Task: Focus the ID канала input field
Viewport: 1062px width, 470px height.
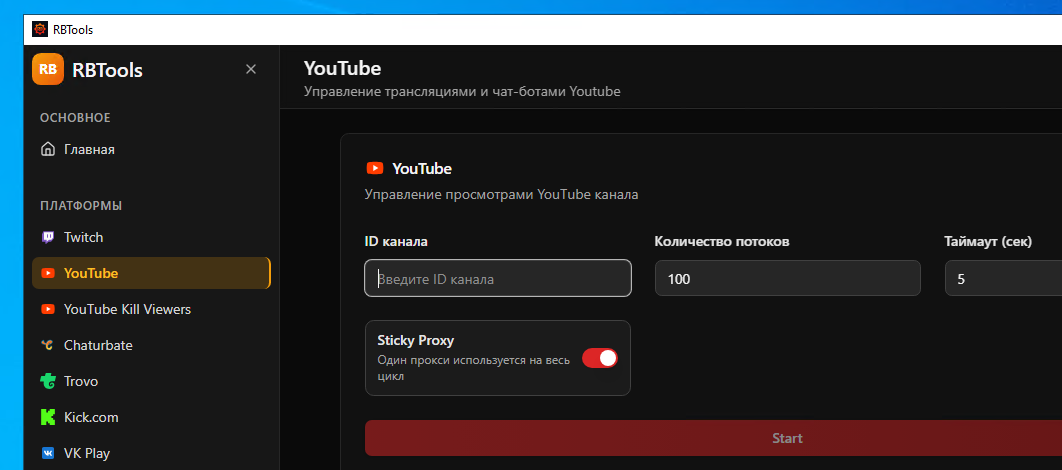Action: pyautogui.click(x=498, y=279)
